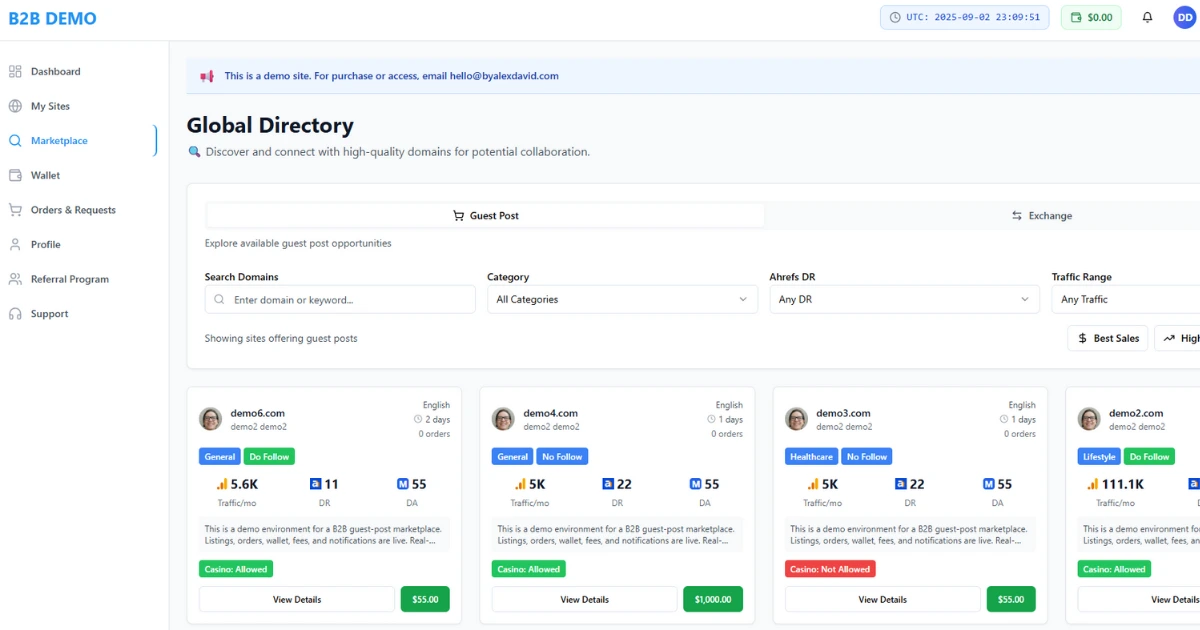Click the Healthcare tag on demo3.com
1200x630 pixels.
811,457
